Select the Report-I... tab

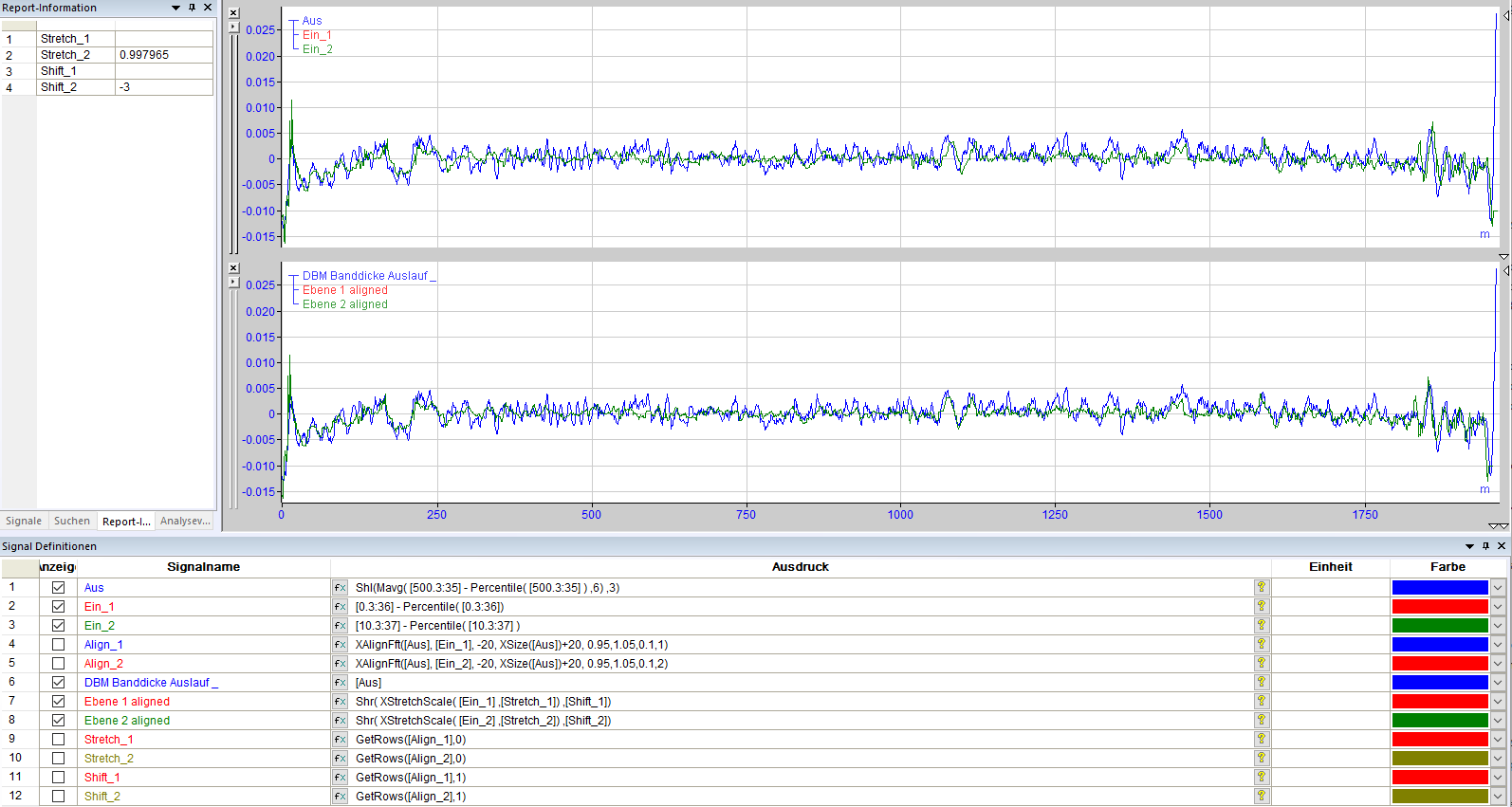pos(126,521)
